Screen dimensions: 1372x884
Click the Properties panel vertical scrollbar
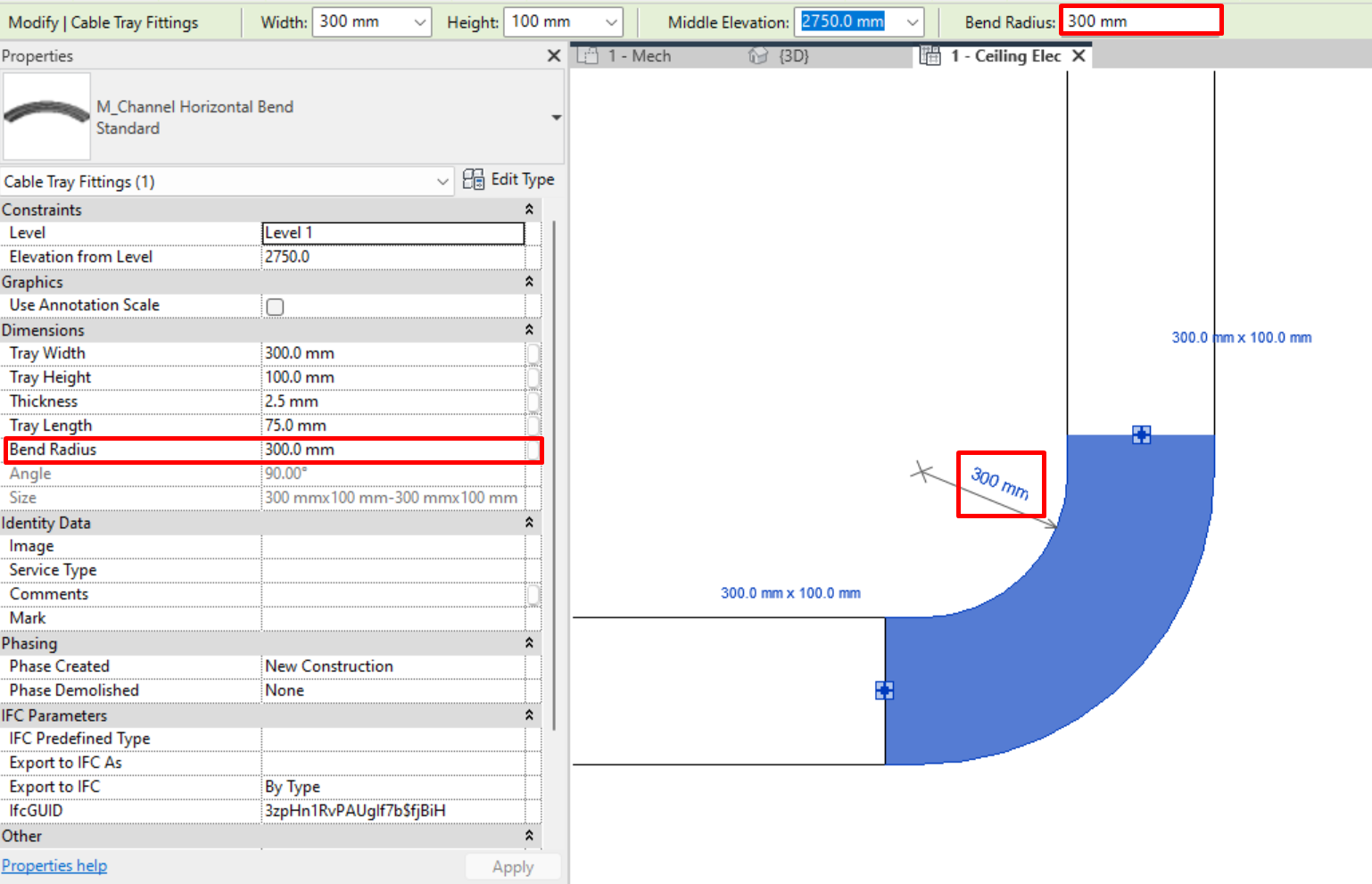click(x=554, y=475)
